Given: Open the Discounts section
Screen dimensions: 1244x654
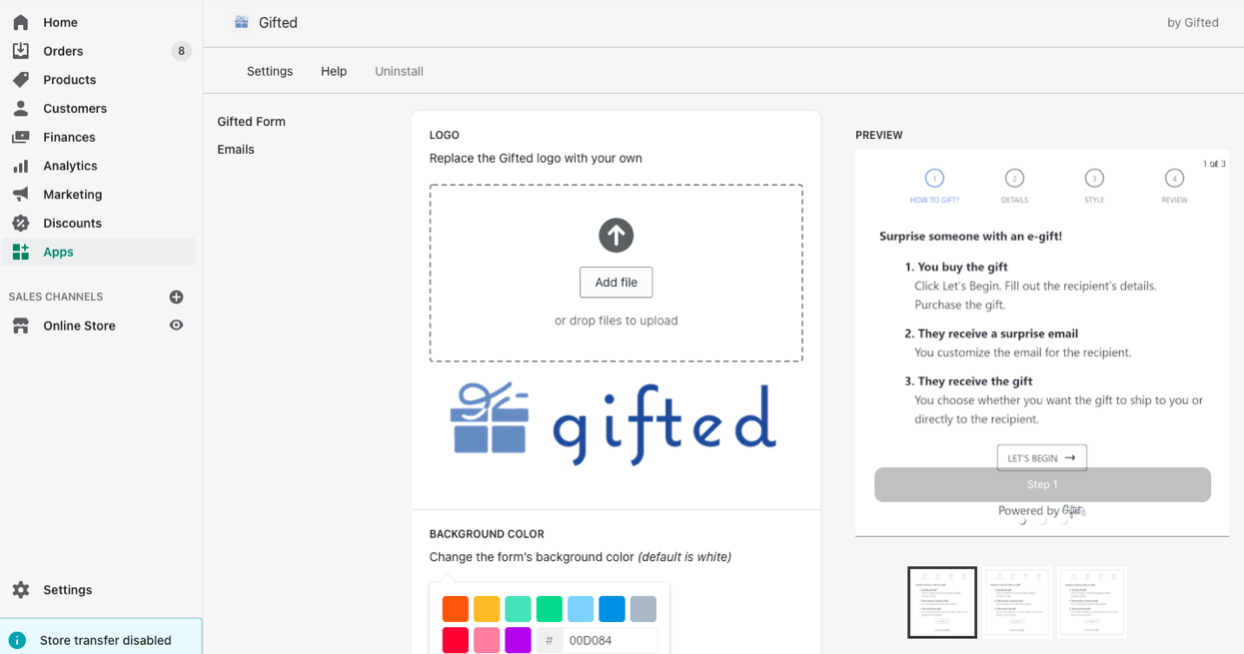Looking at the screenshot, I should coord(72,223).
